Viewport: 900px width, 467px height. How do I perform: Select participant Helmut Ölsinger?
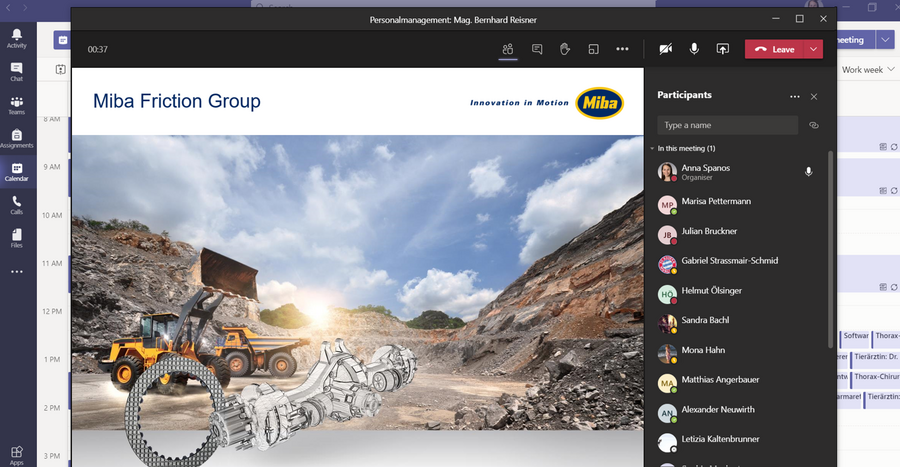tap(738, 294)
